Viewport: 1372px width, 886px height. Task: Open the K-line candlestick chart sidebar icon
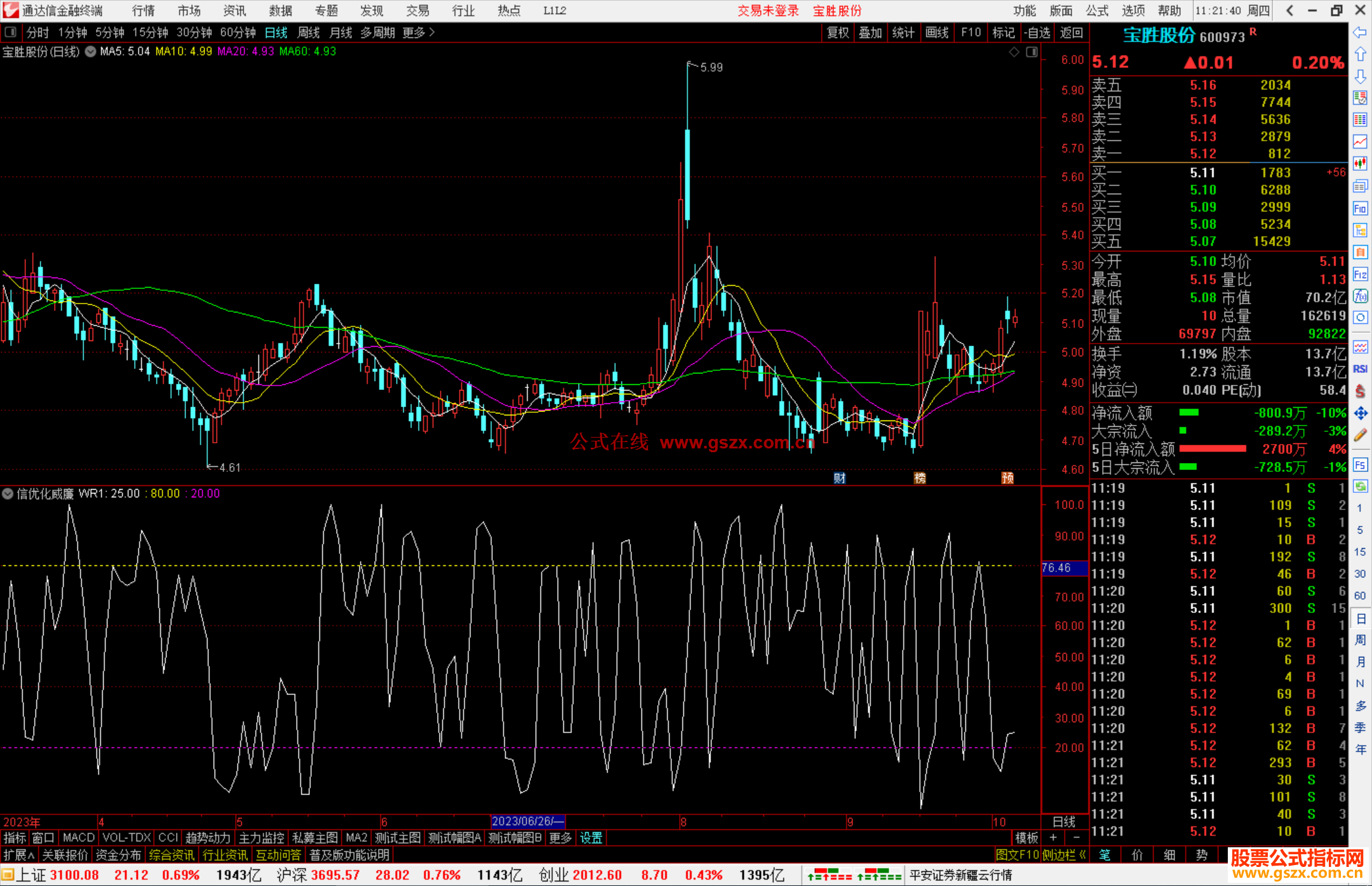1360,164
